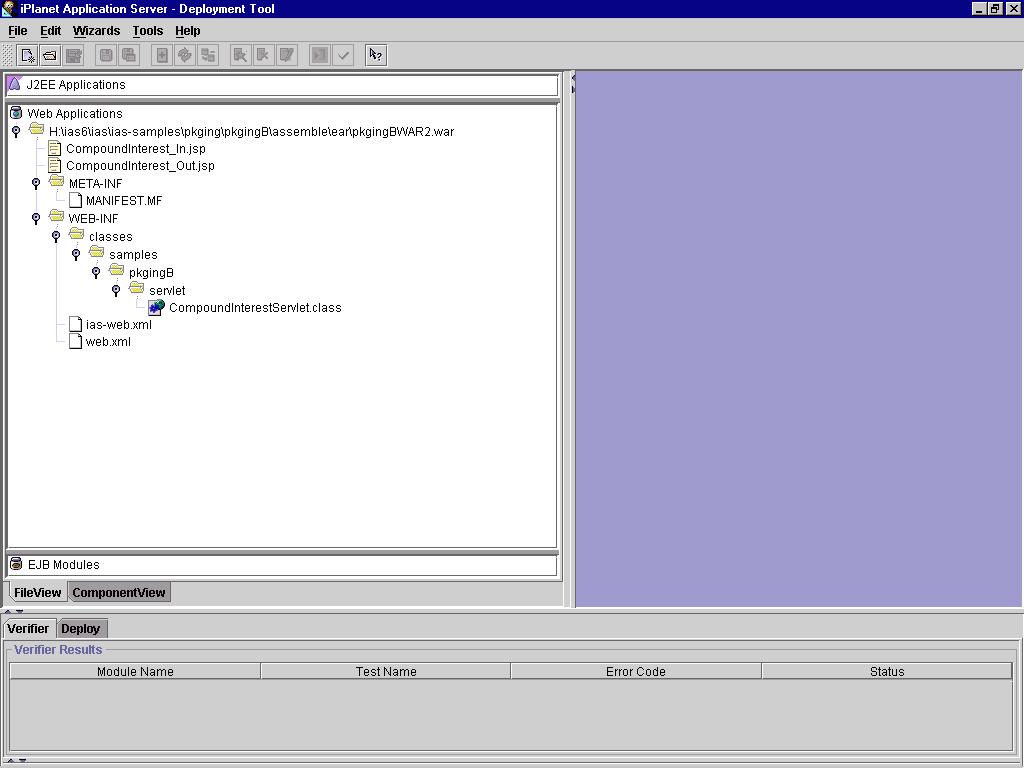
Task: Collapse the pkgingBWAR2.war root node
Action: coord(16,132)
